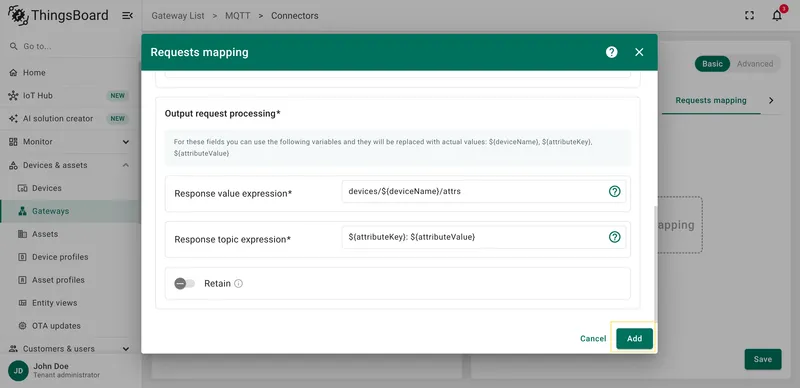Click the John Doe user name
Image resolution: width=800 pixels, height=388 pixels.
tap(51, 366)
